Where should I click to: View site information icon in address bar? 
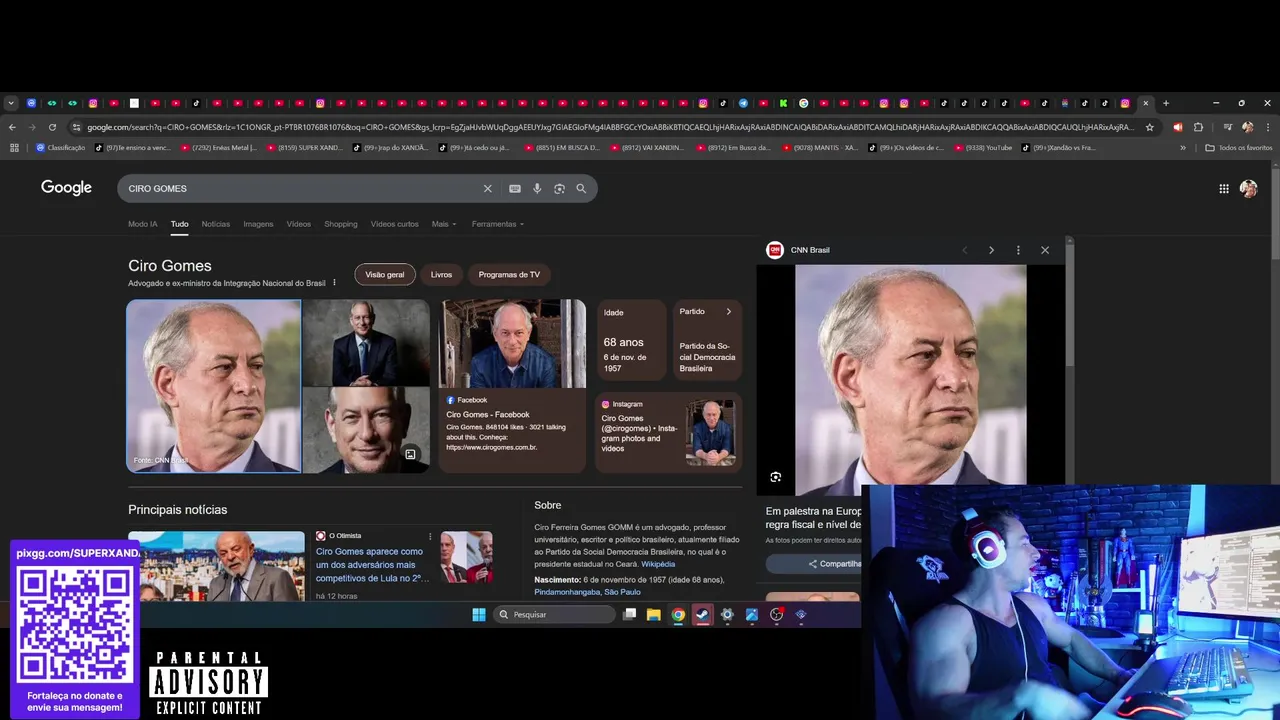pyautogui.click(x=76, y=127)
